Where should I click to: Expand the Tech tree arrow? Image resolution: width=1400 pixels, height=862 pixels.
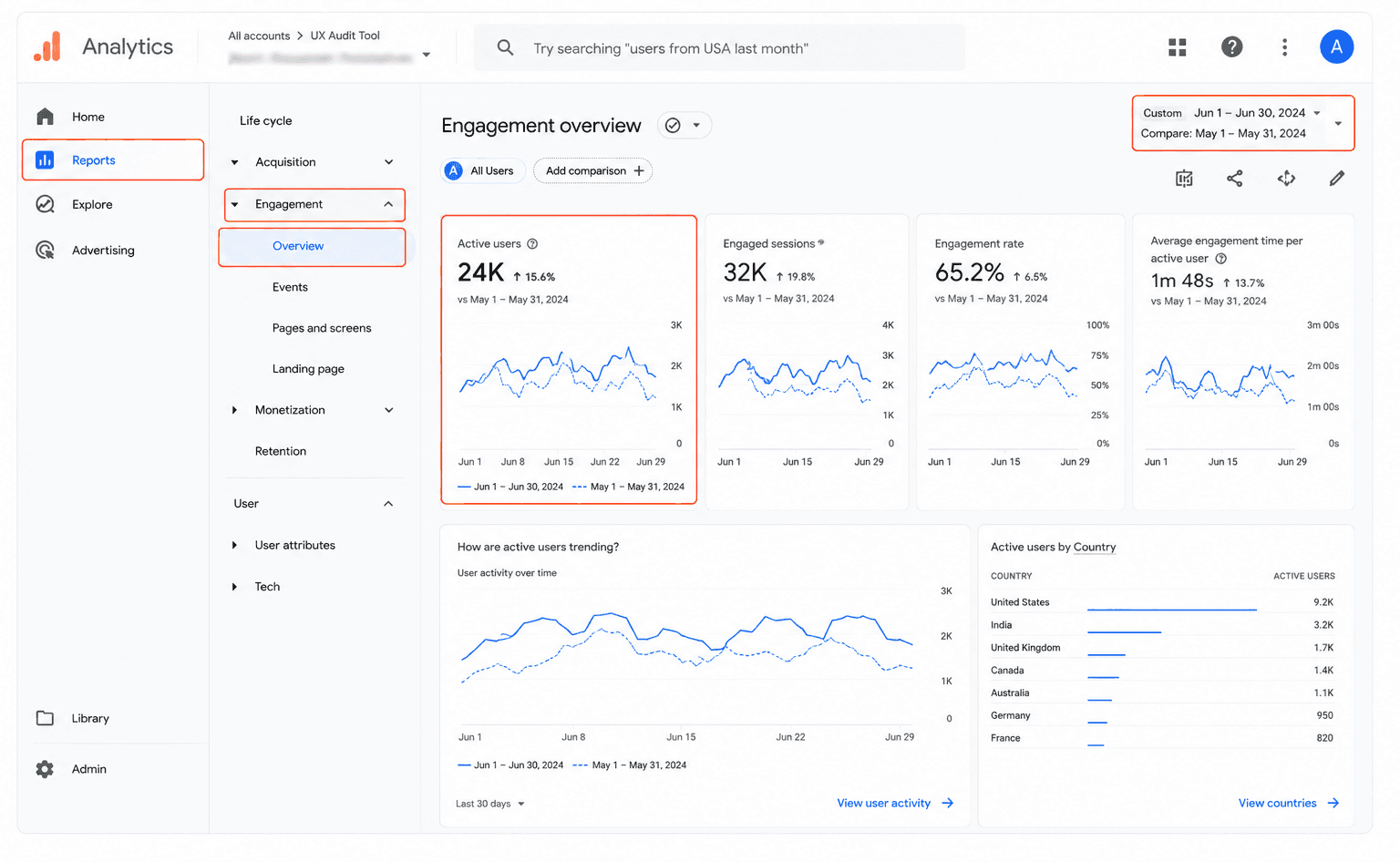coord(234,587)
